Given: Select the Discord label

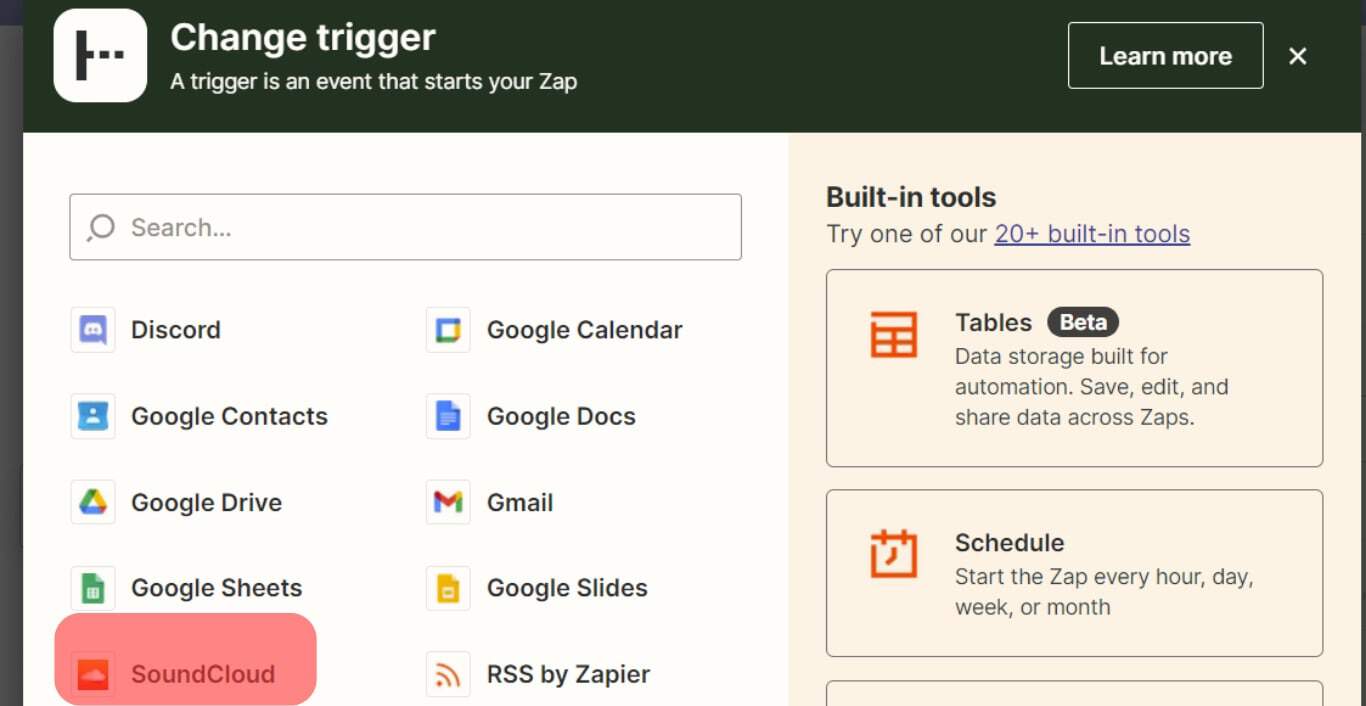Looking at the screenshot, I should coord(176,330).
